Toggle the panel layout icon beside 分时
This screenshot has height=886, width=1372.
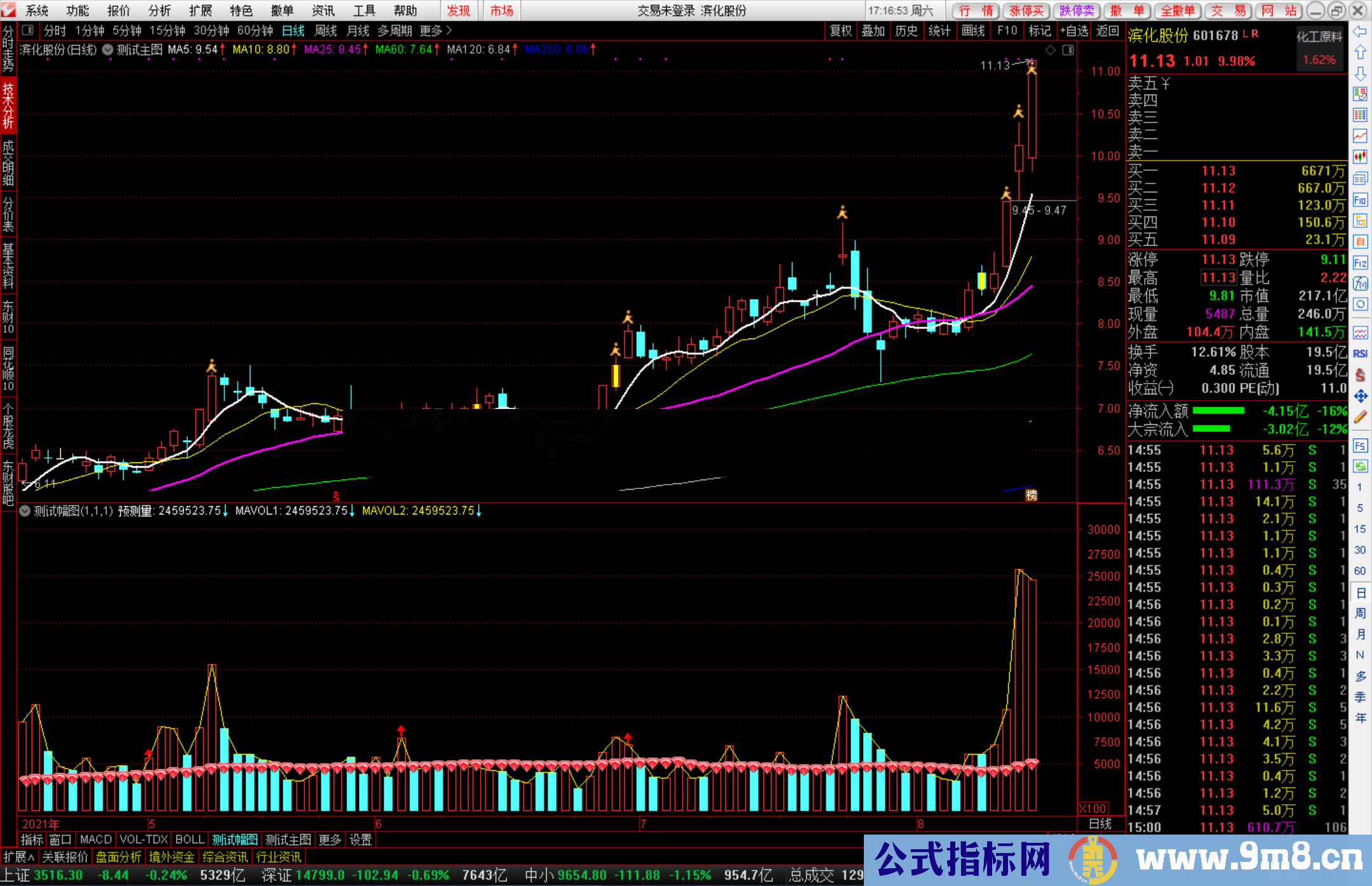pos(27,30)
